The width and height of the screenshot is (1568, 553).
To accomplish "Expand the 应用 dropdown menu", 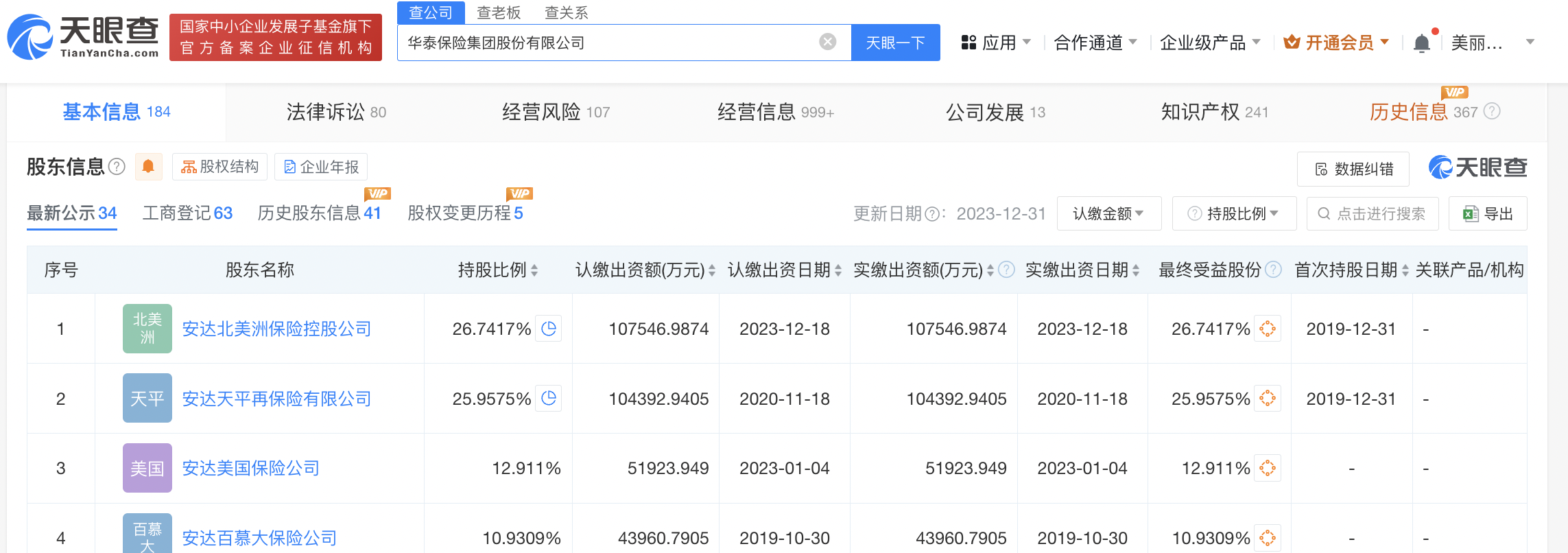I will tap(996, 43).
